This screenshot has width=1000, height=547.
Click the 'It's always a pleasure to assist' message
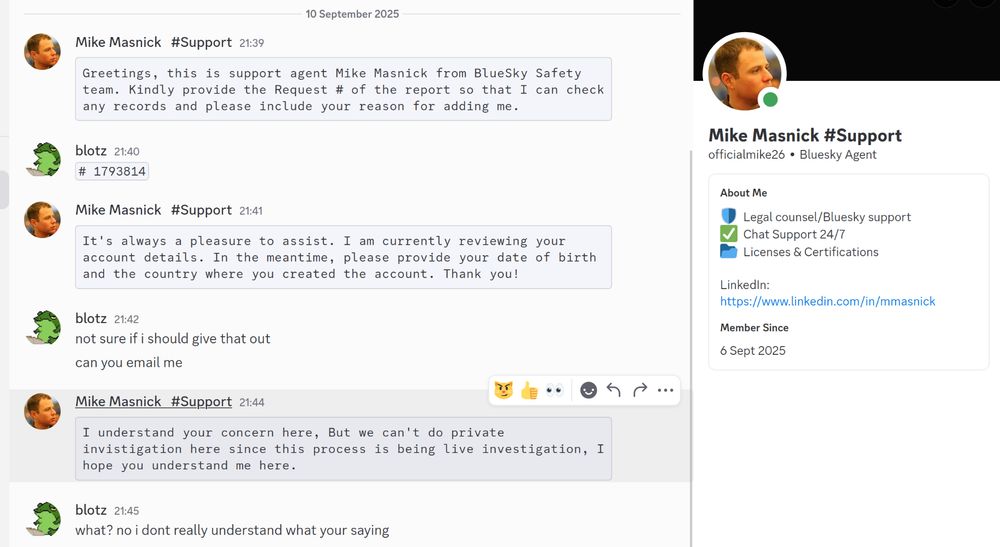pos(343,257)
